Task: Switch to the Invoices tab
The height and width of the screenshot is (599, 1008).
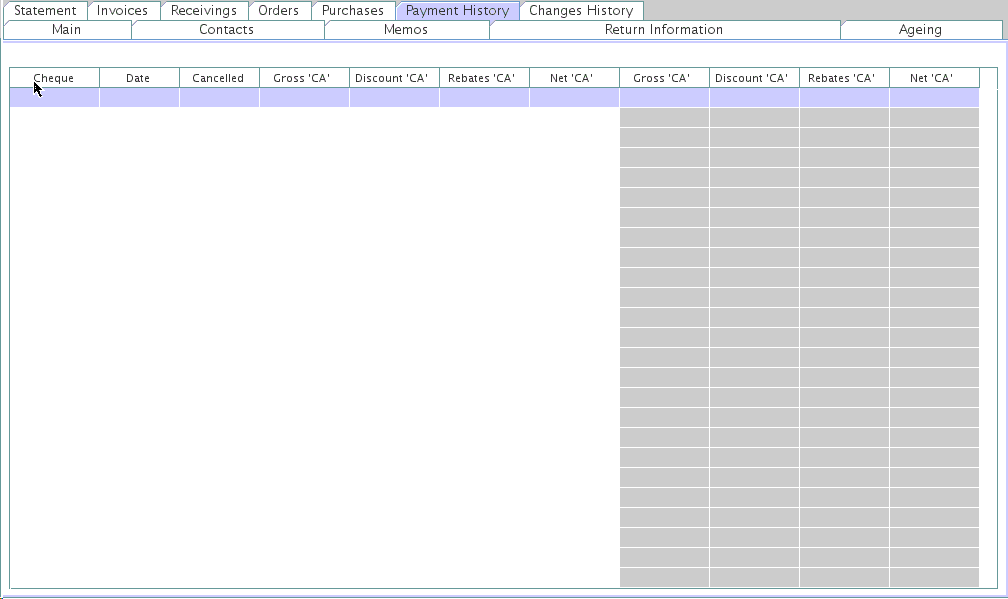Action: 122,10
